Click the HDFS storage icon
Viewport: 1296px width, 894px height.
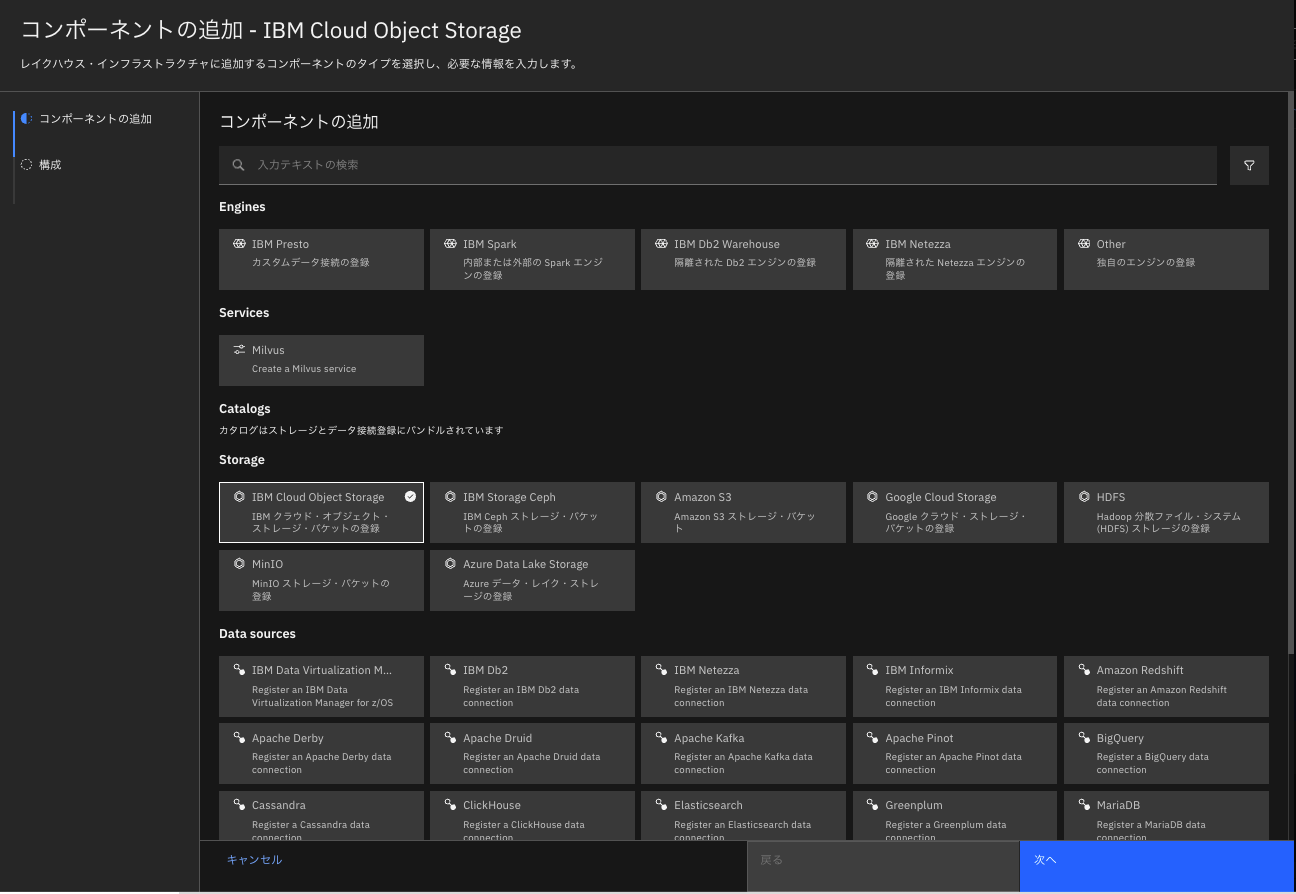(x=1083, y=497)
